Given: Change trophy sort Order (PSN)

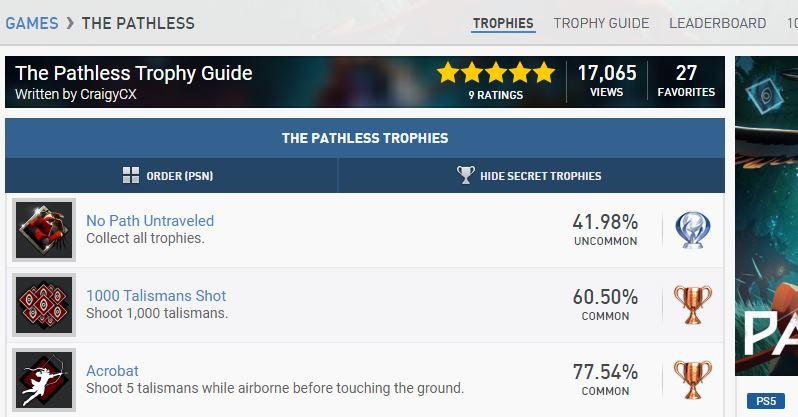Looking at the screenshot, I should 179,176.
